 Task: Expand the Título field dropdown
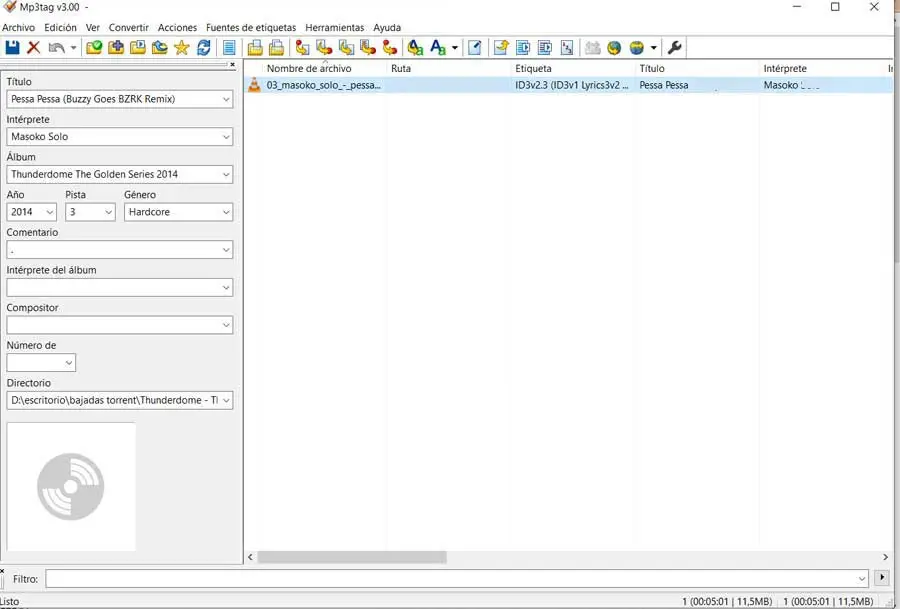(x=226, y=99)
